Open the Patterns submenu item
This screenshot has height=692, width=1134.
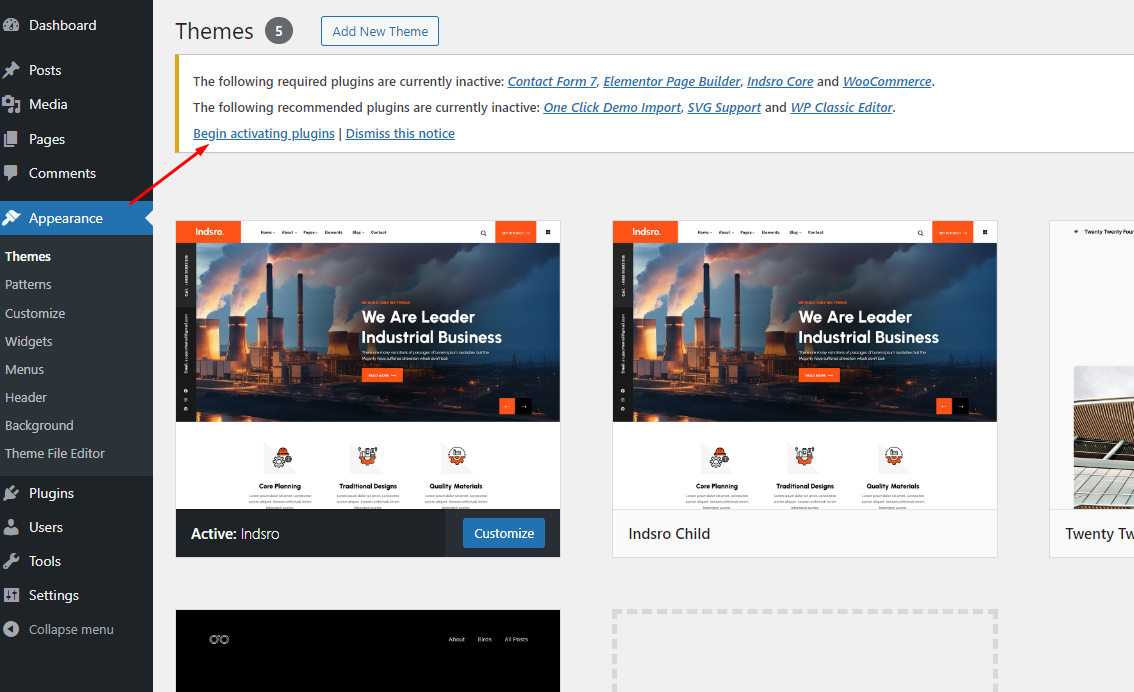point(28,285)
